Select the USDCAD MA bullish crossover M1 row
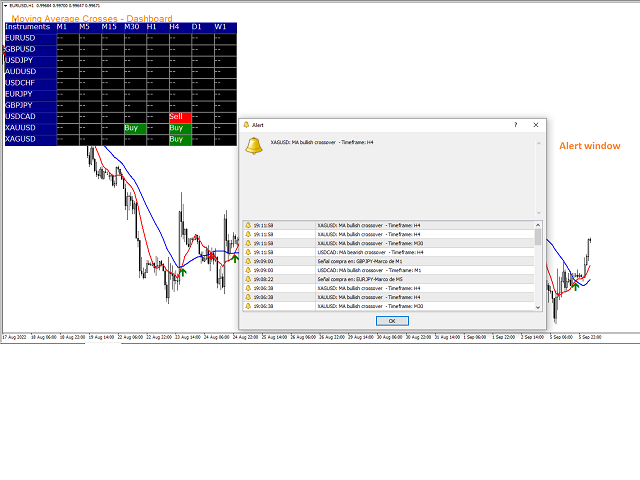640x480 pixels. (389, 270)
